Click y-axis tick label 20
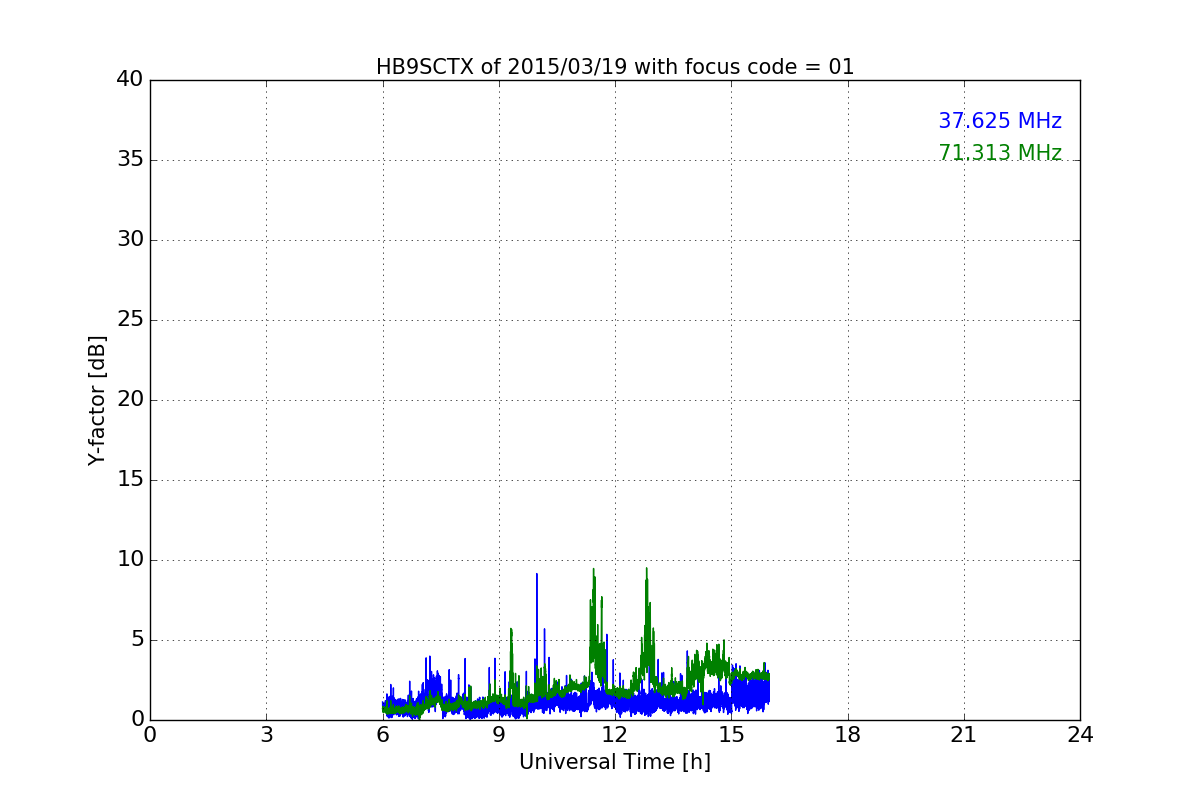1200x800 pixels. pyautogui.click(x=130, y=400)
